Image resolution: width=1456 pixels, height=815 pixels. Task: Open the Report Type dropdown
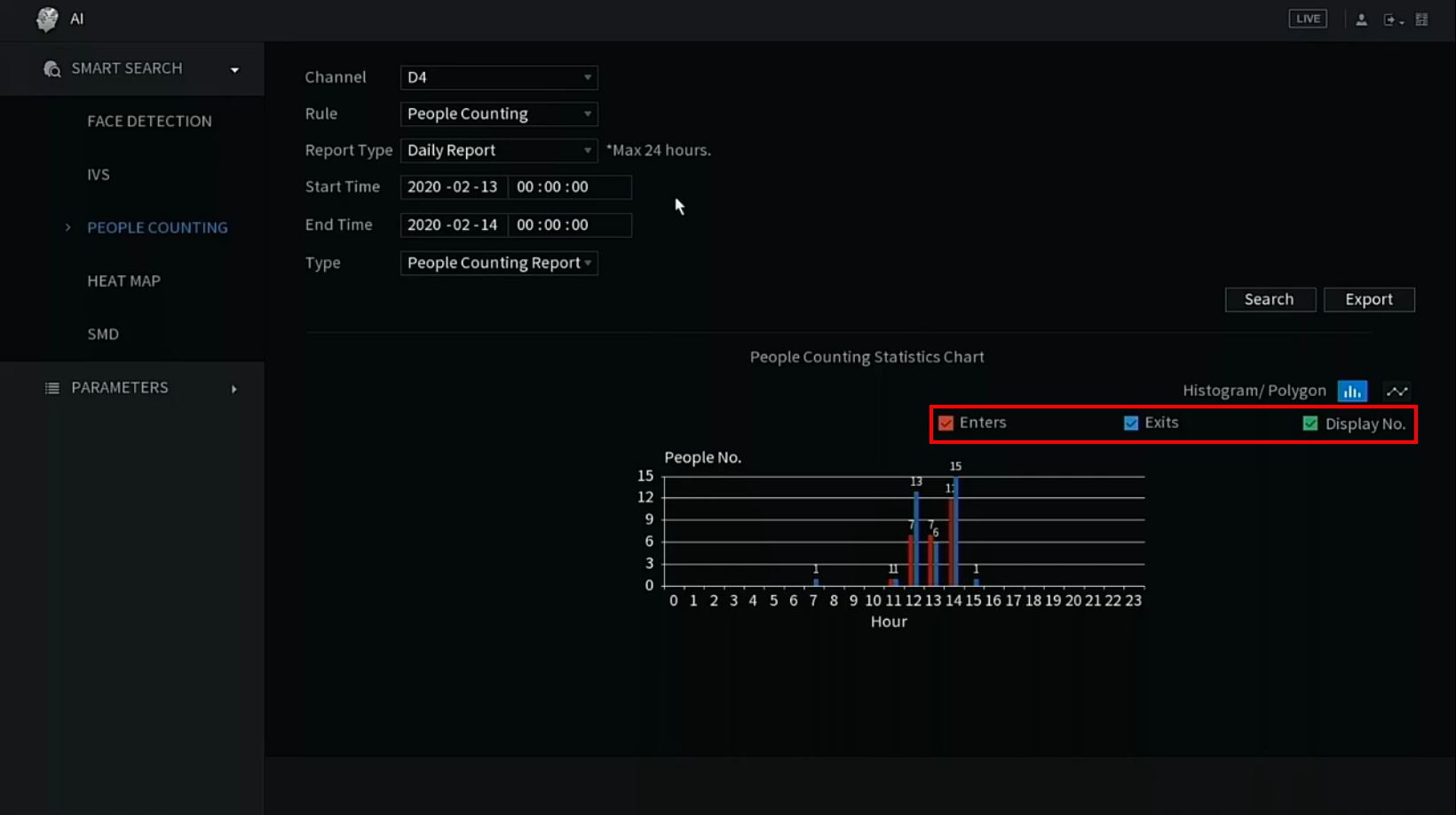pyautogui.click(x=499, y=150)
